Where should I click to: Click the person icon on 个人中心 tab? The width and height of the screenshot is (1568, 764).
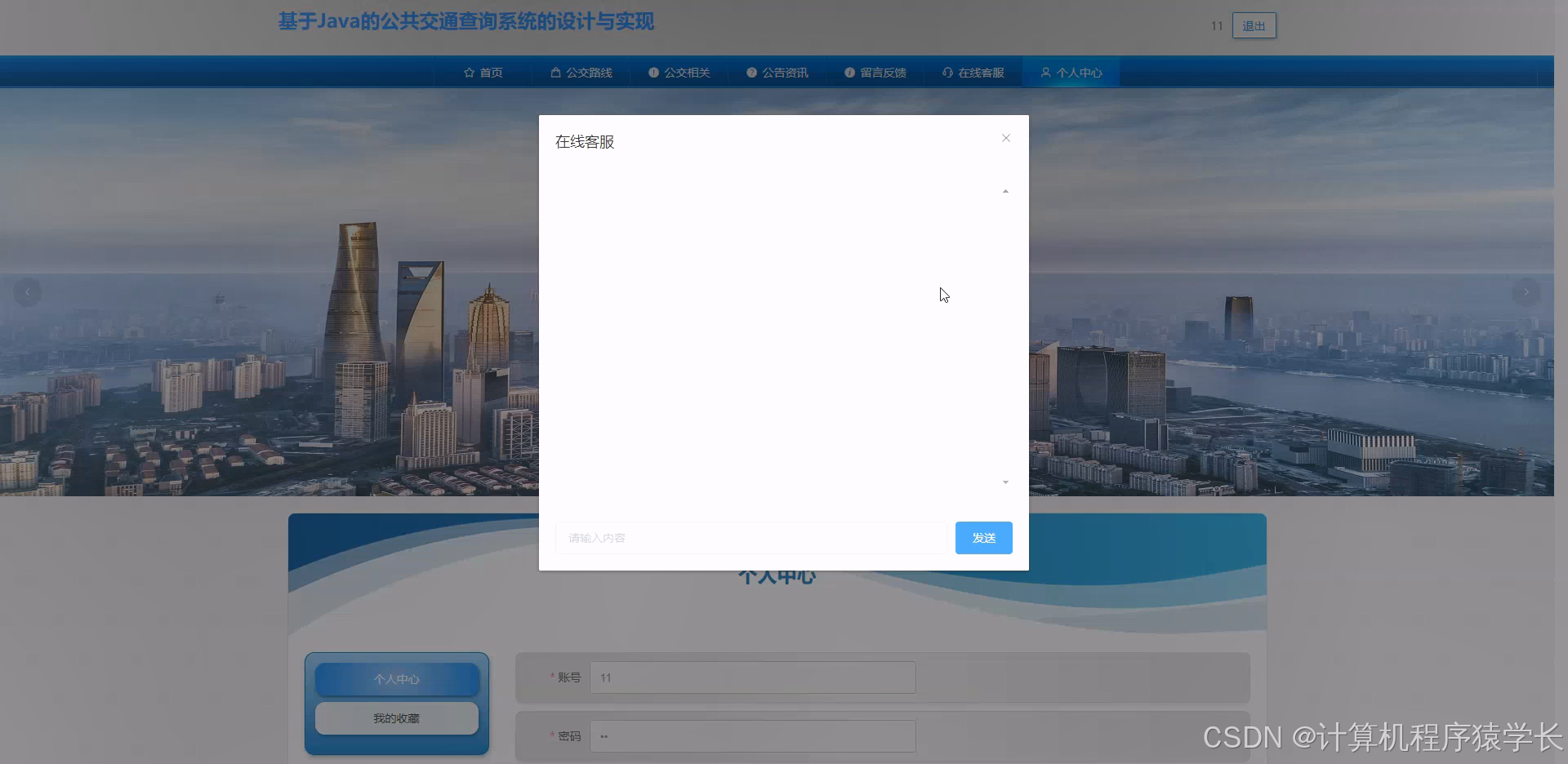[1045, 72]
